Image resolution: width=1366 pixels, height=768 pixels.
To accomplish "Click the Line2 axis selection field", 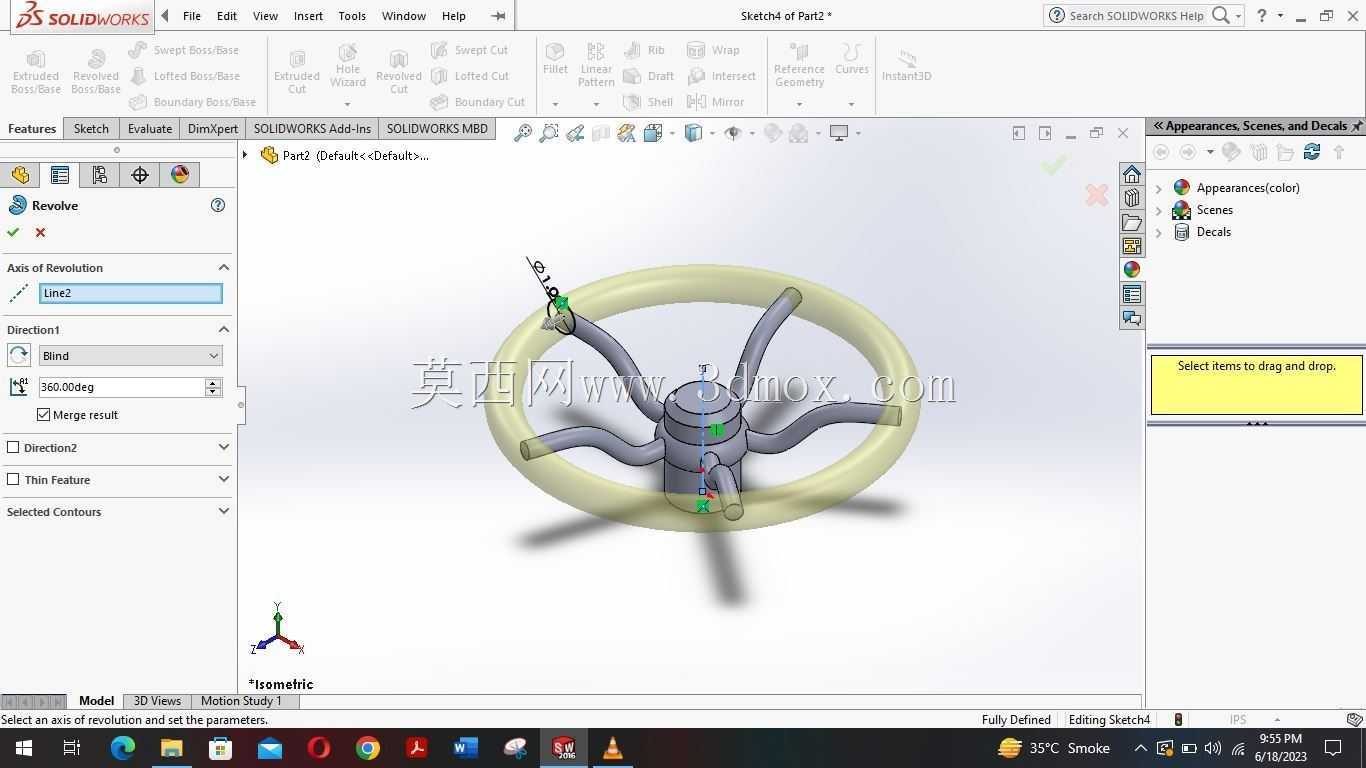I will (x=131, y=293).
